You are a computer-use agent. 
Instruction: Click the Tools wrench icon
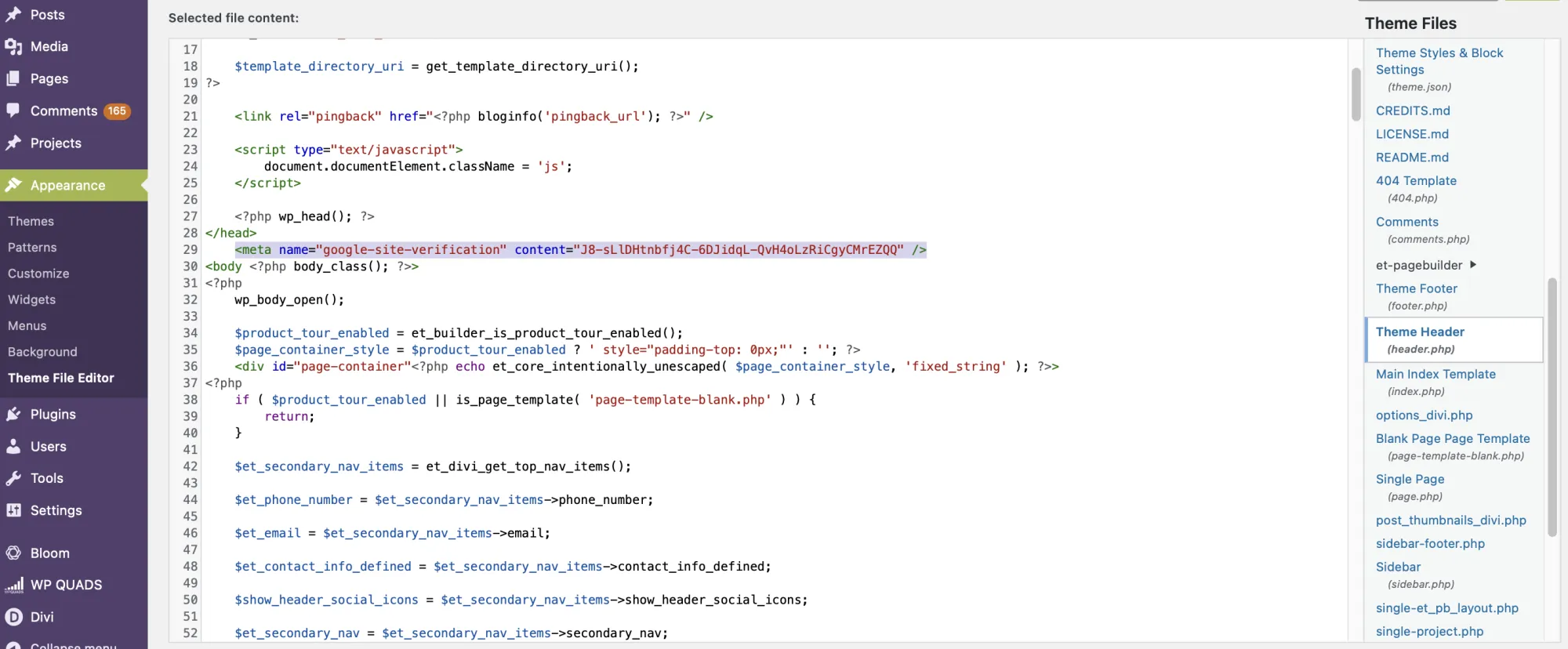point(13,479)
